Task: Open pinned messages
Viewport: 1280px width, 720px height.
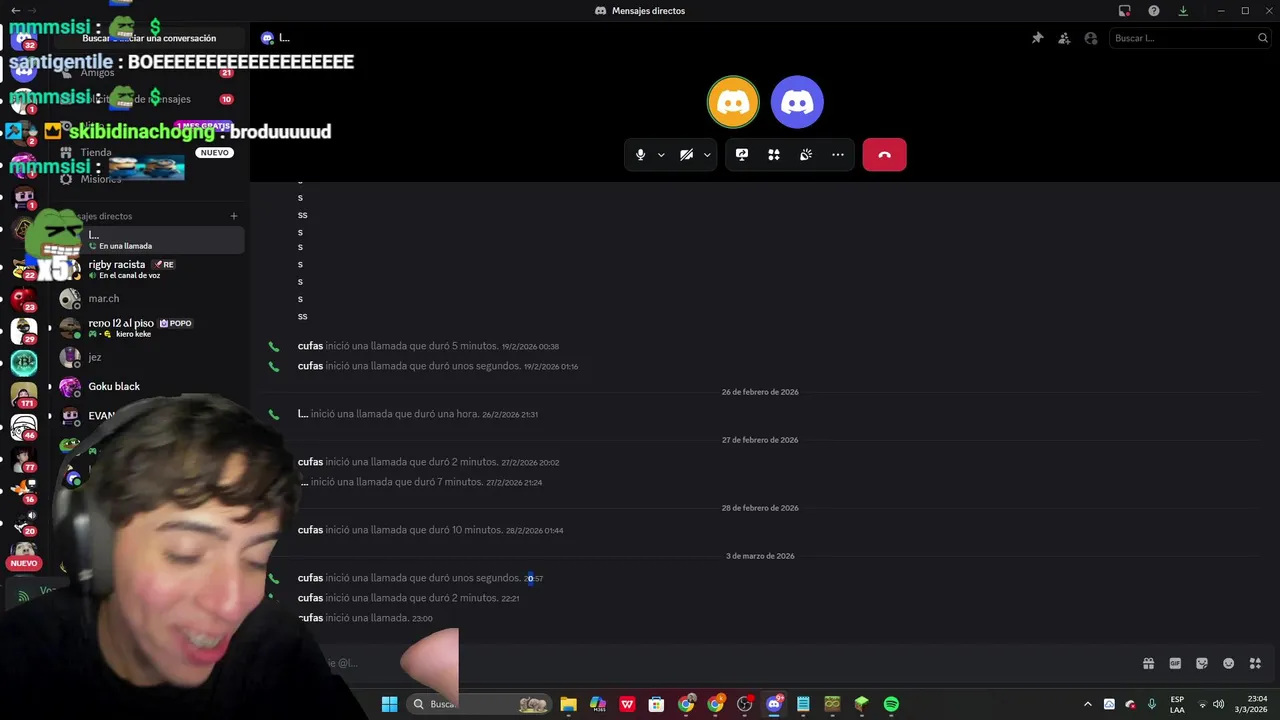Action: [x=1037, y=38]
